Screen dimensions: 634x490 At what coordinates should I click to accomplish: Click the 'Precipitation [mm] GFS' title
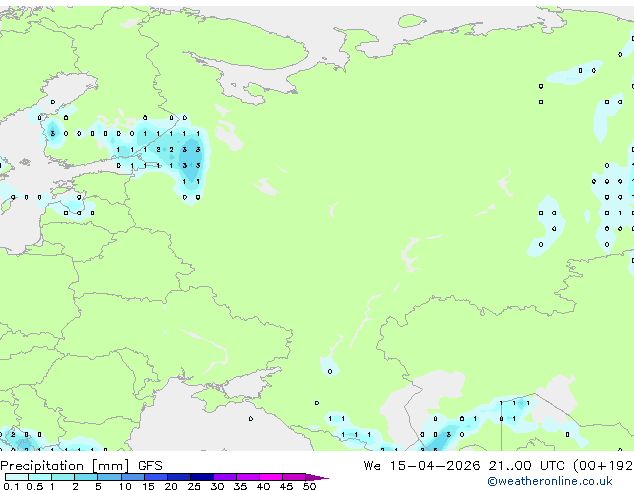point(81,466)
